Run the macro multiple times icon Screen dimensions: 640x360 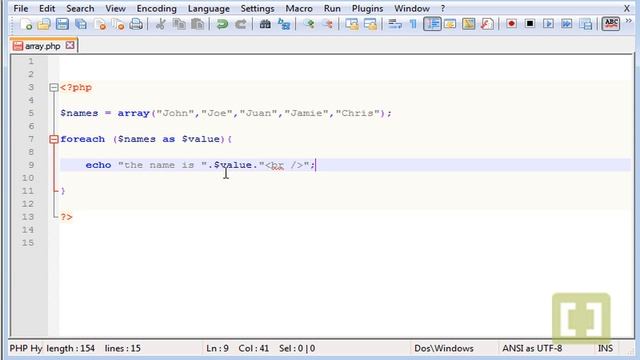click(567, 24)
